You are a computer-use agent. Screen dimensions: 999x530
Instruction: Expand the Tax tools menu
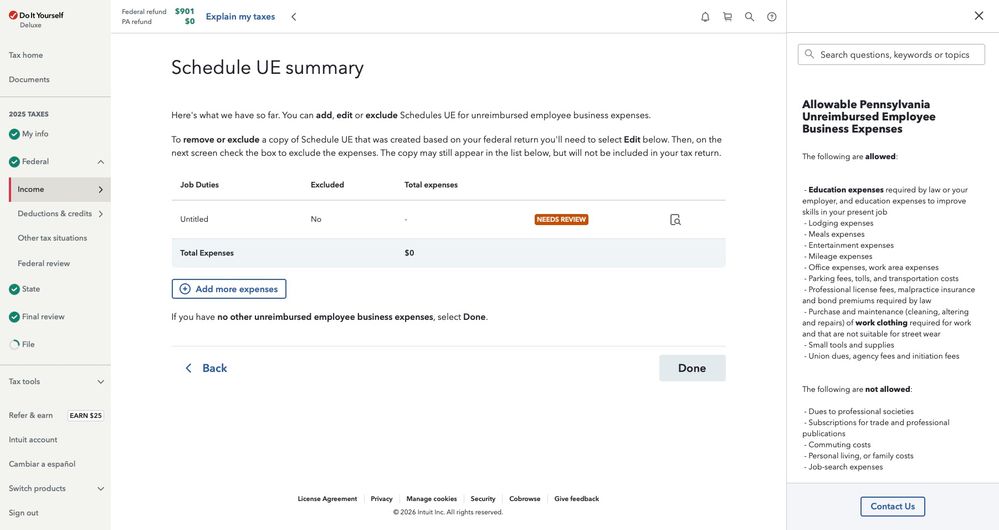click(100, 382)
